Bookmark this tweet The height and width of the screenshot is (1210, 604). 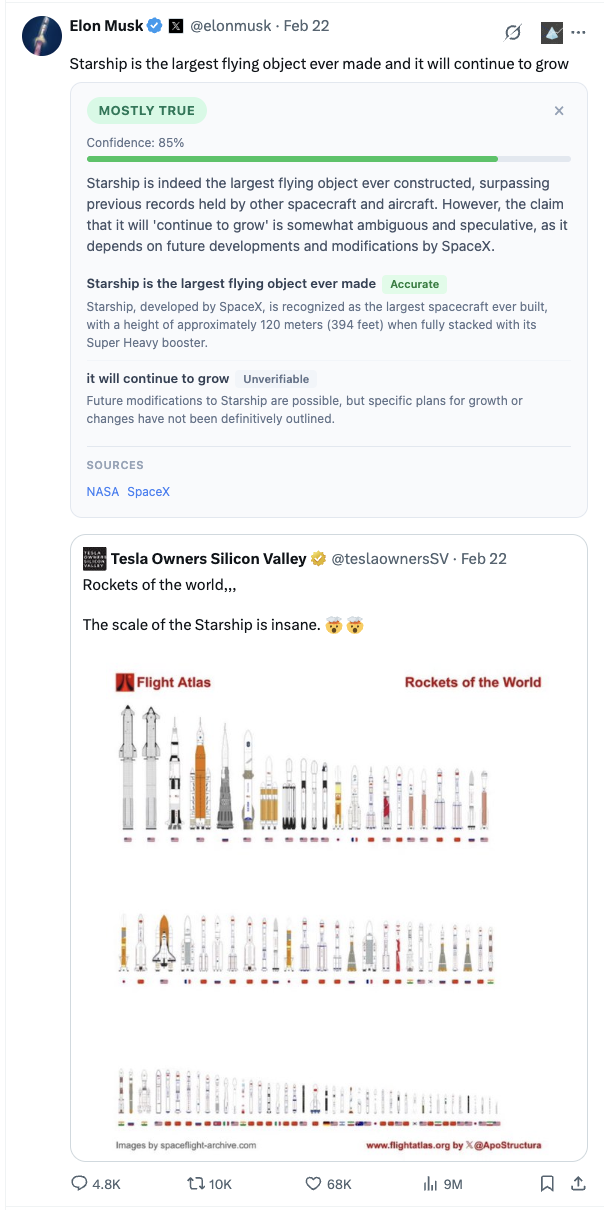(547, 1183)
